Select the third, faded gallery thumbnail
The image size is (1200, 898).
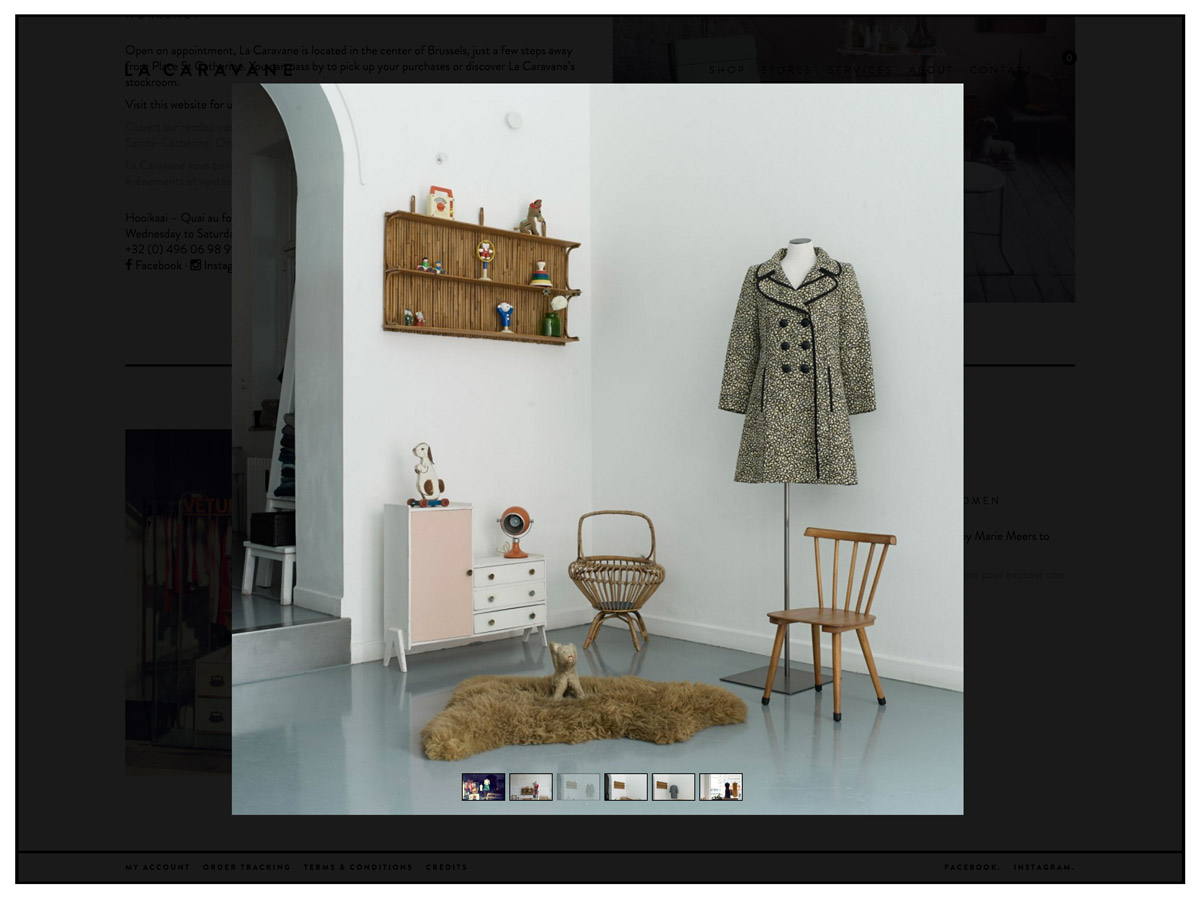(578, 787)
